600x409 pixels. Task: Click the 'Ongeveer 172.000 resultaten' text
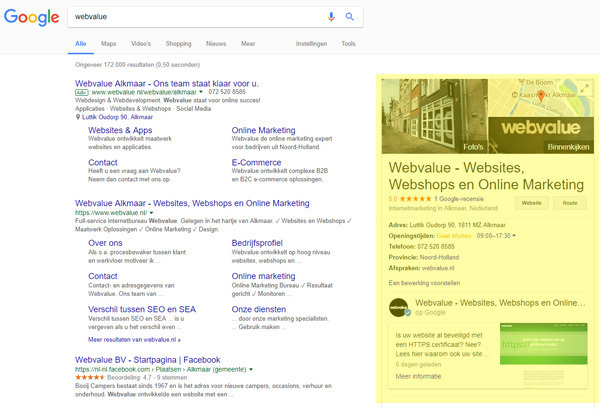pos(137,65)
